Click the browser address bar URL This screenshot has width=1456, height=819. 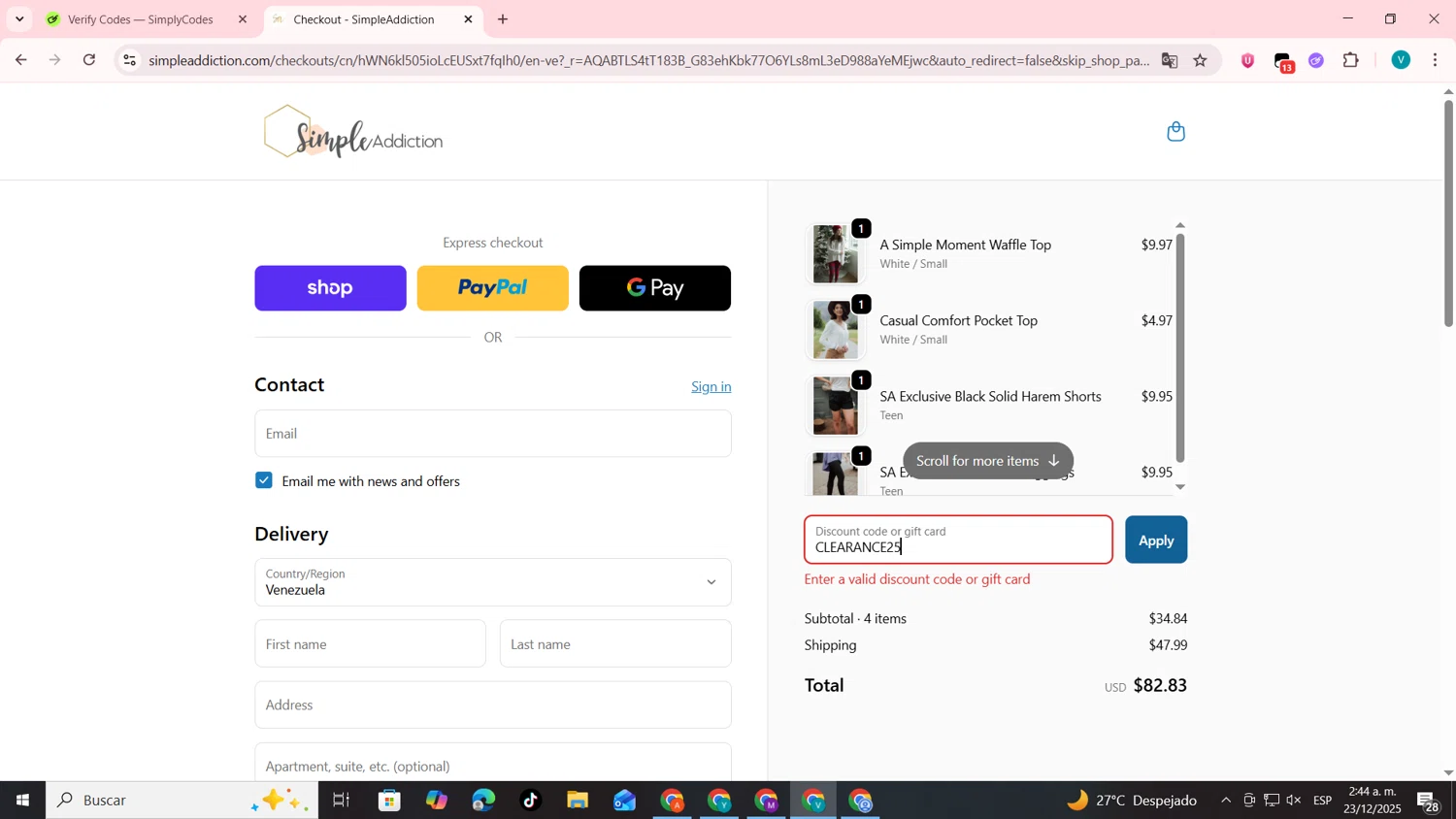pos(648,60)
